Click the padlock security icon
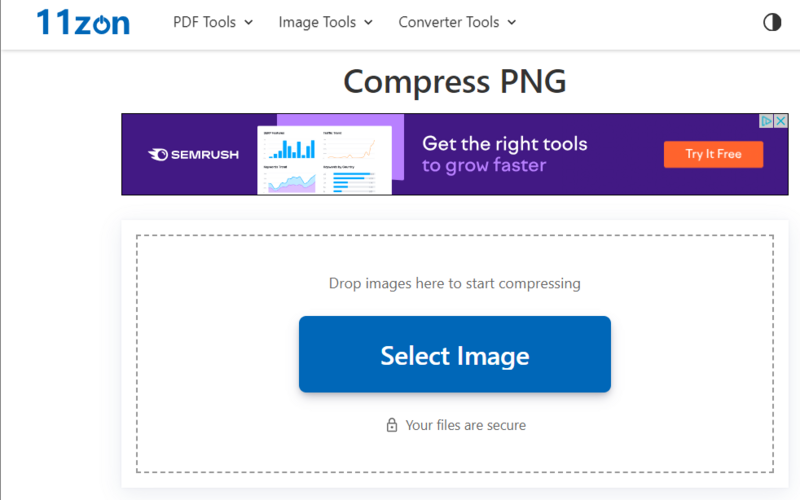Screen dimensions: 800x500 (x=392, y=425)
